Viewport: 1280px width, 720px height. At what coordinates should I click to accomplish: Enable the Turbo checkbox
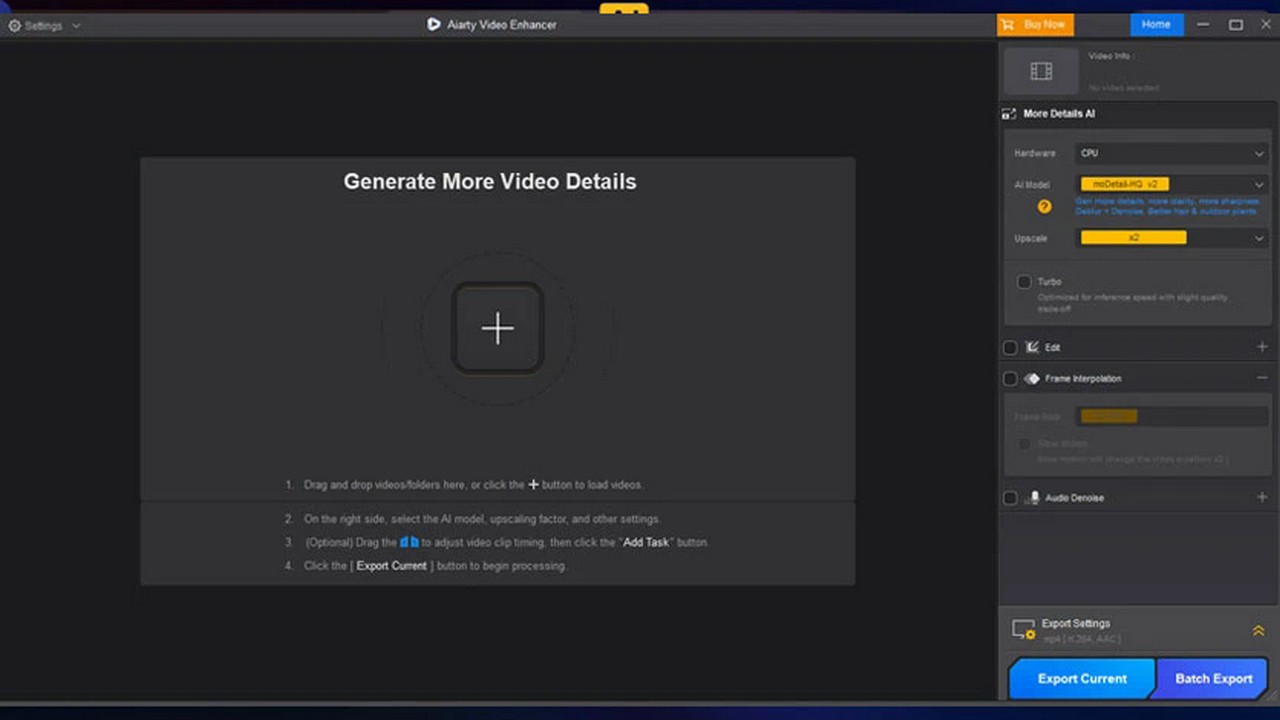[1024, 282]
